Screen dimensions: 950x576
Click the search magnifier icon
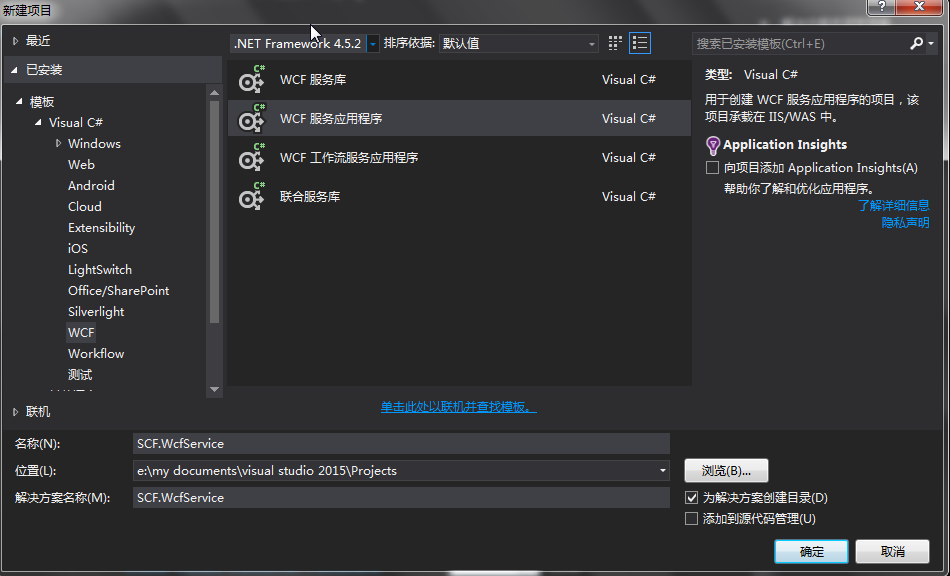click(916, 43)
